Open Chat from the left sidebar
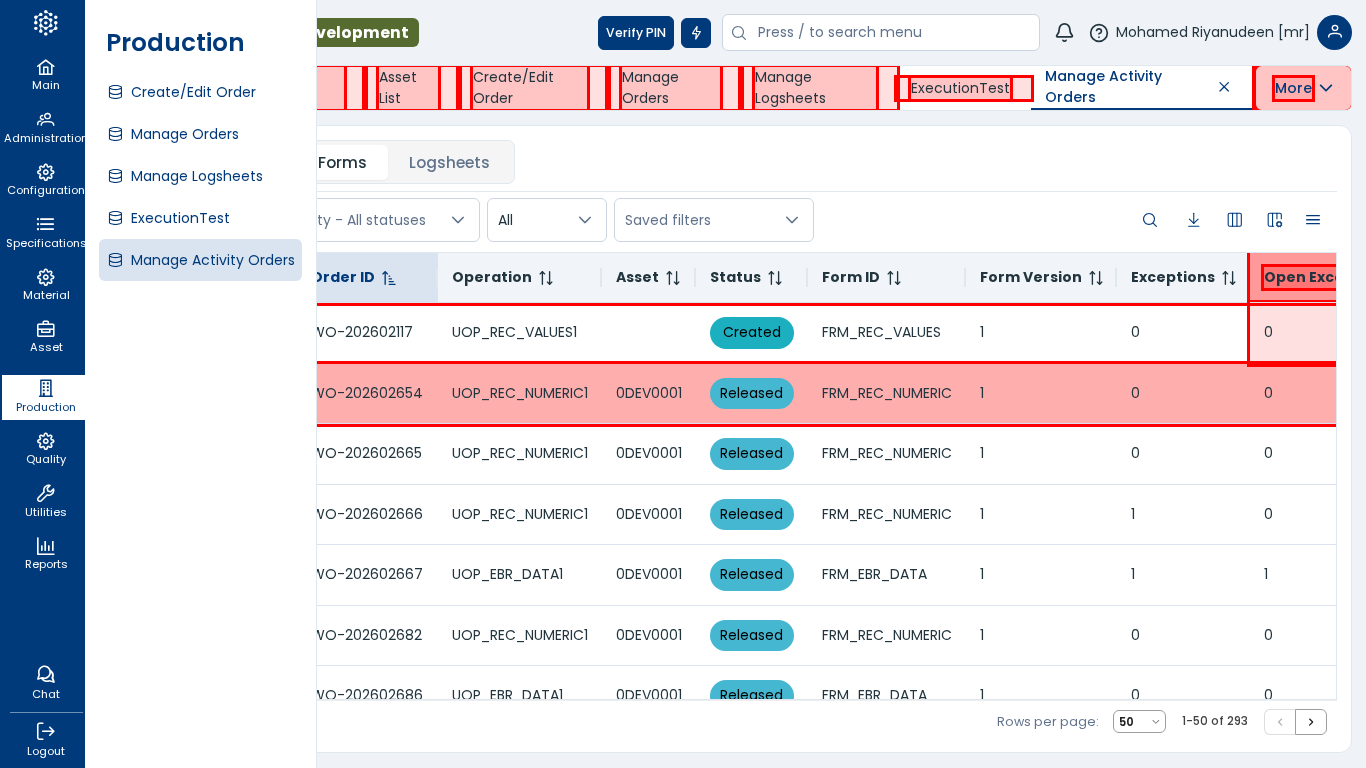 coord(45,682)
